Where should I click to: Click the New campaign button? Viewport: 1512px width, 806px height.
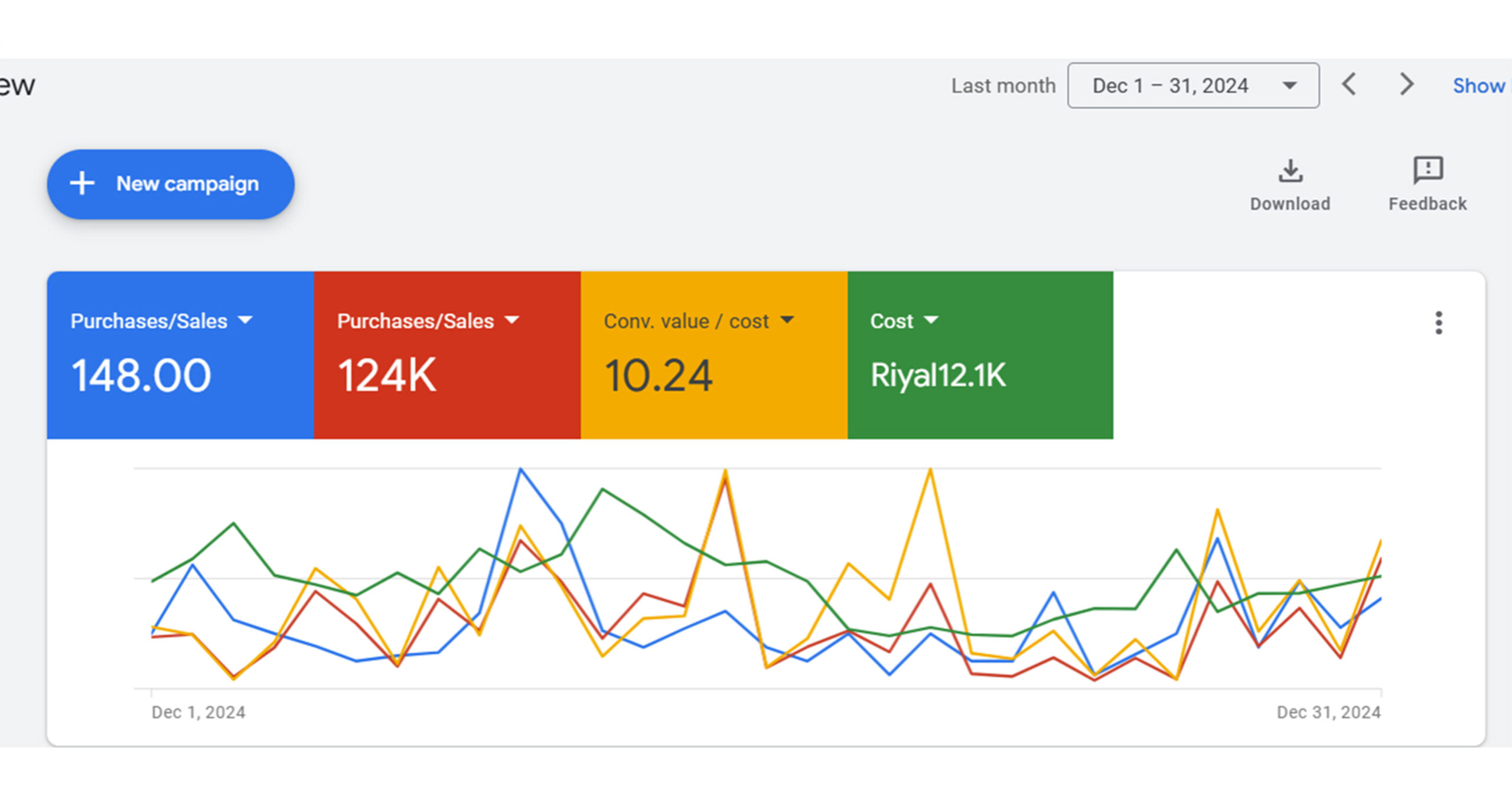tap(171, 184)
